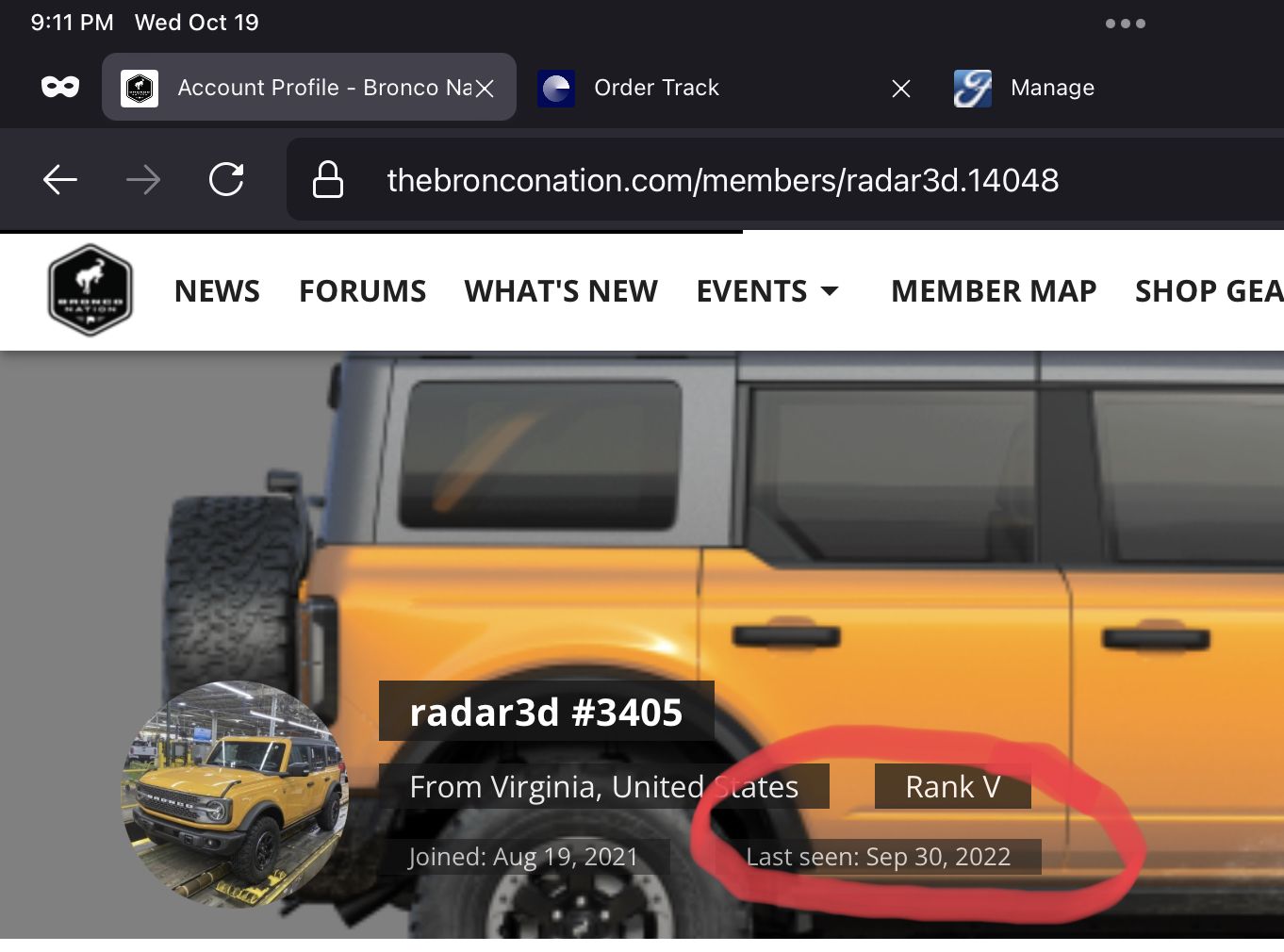Click the Rank V badge
The image size is (1284, 952).
[x=953, y=786]
